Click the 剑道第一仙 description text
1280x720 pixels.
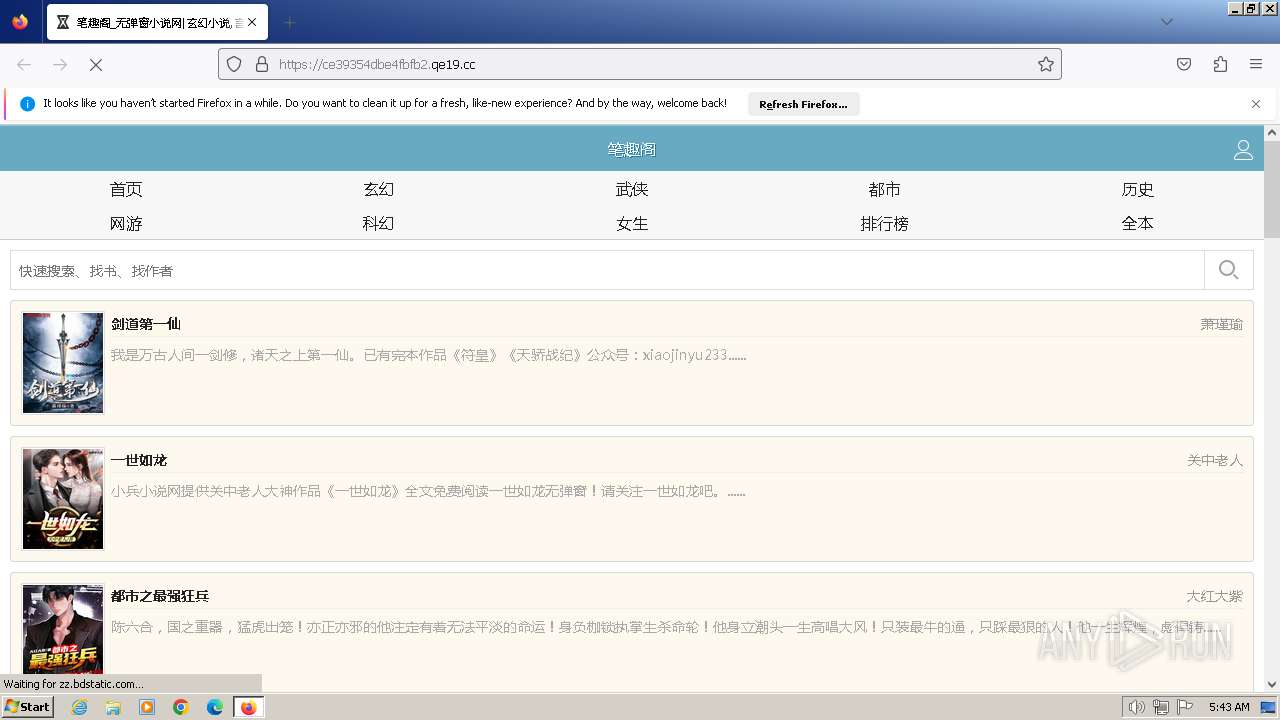point(429,355)
